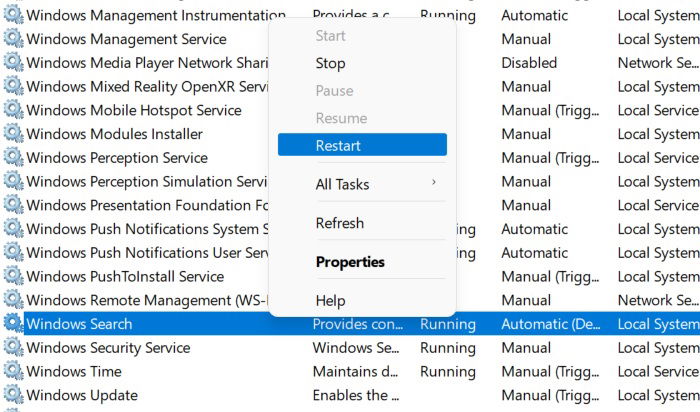Click the Windows Time service gear icon

pos(13,371)
